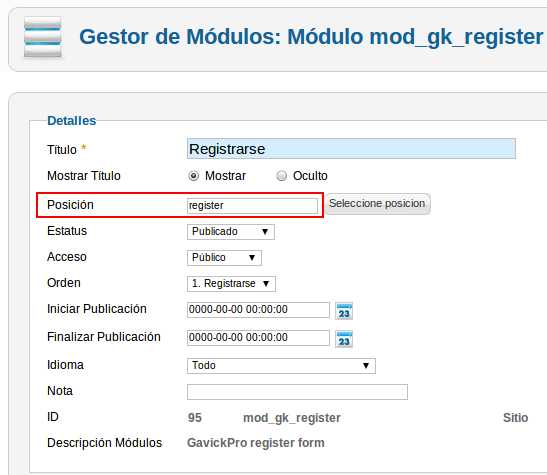This screenshot has width=547, height=475.
Task: Open the Idioma dropdown showing Todo
Action: 281,366
